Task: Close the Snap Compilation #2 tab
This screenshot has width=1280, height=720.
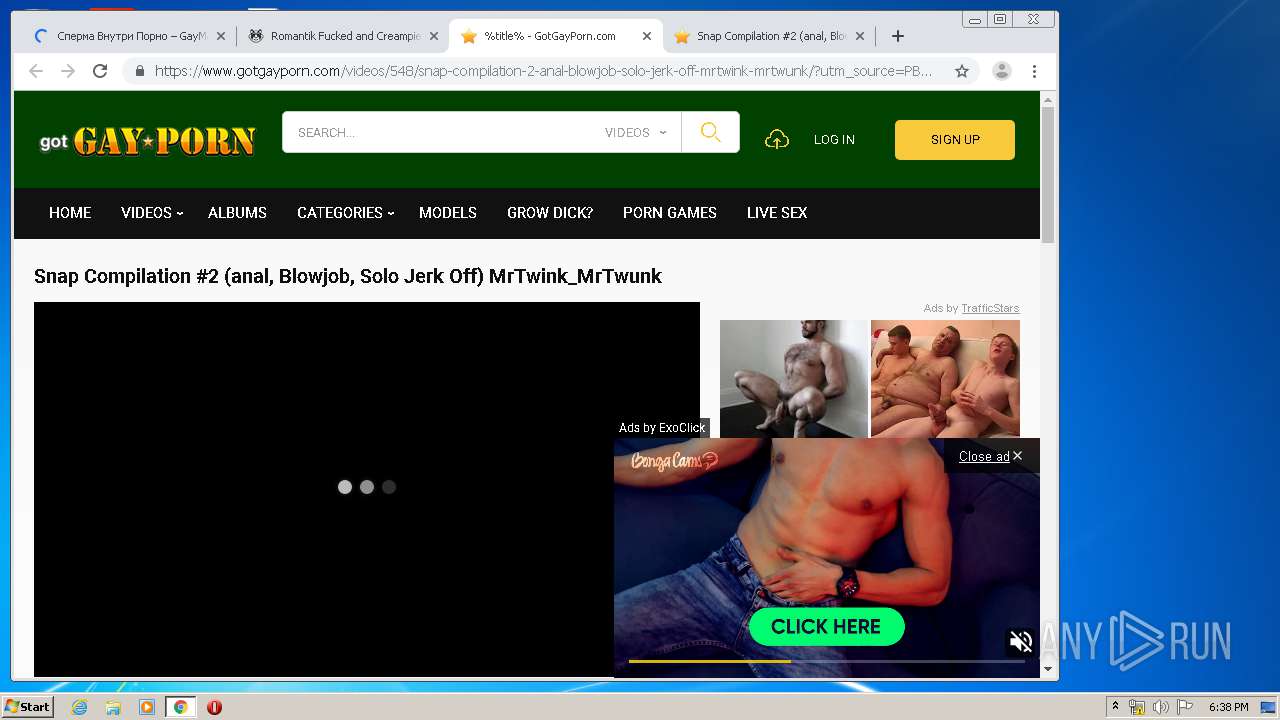Action: (860, 36)
